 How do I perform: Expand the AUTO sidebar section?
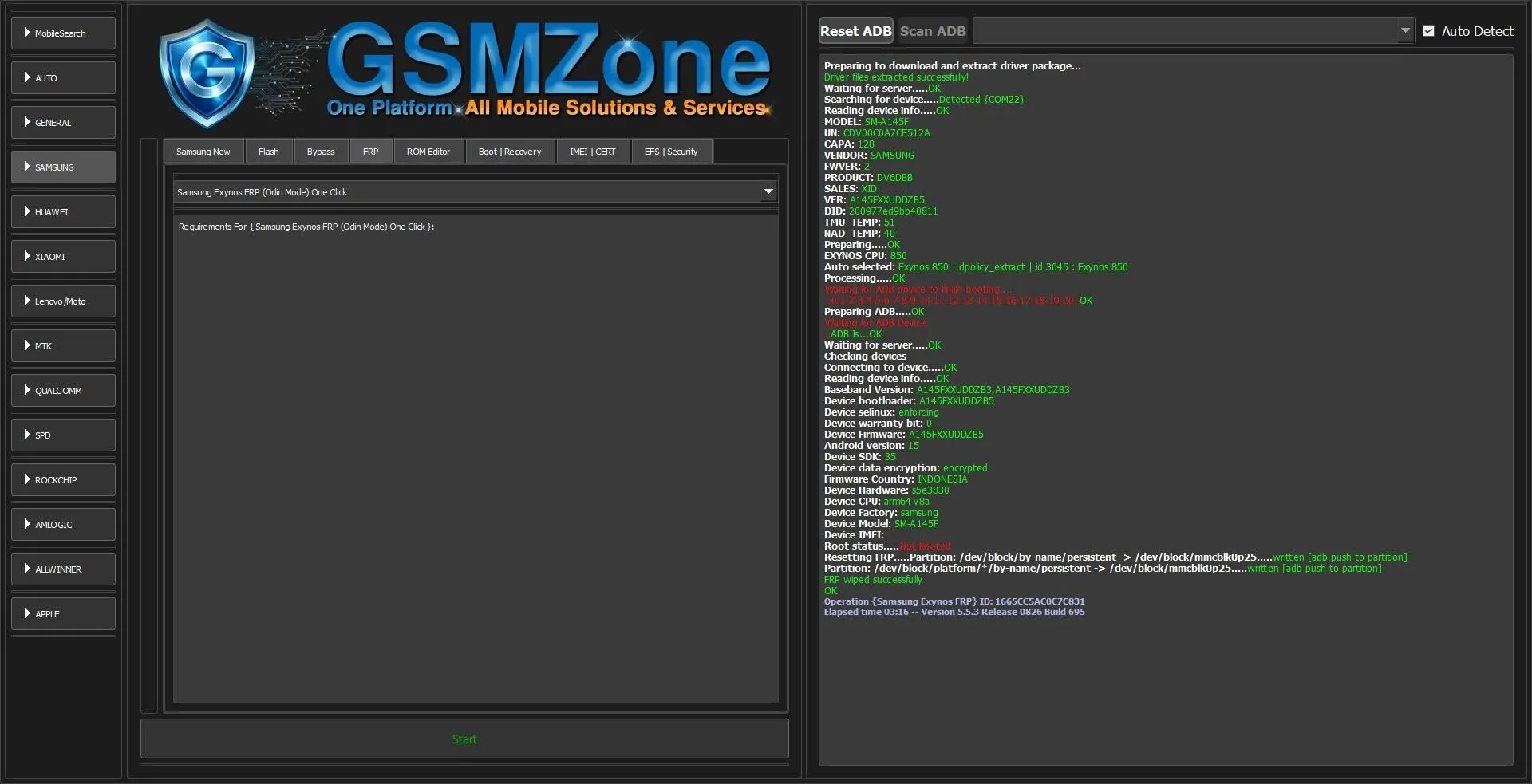click(63, 78)
